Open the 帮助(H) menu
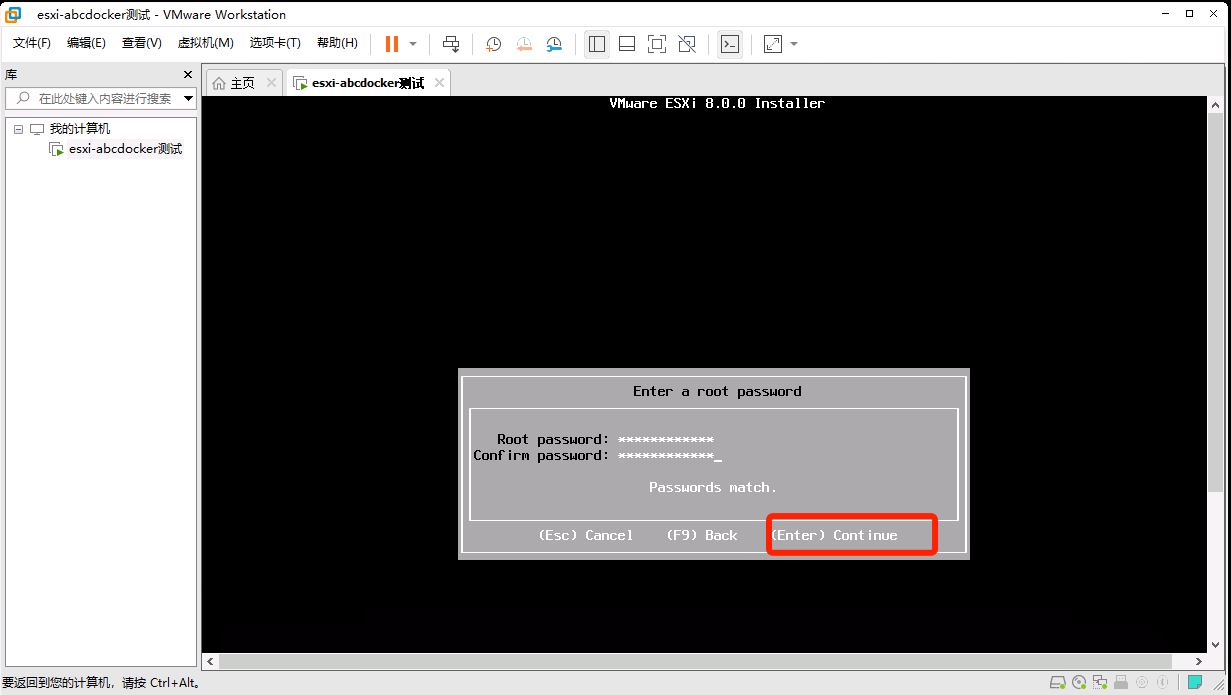This screenshot has width=1231, height=695. [337, 43]
